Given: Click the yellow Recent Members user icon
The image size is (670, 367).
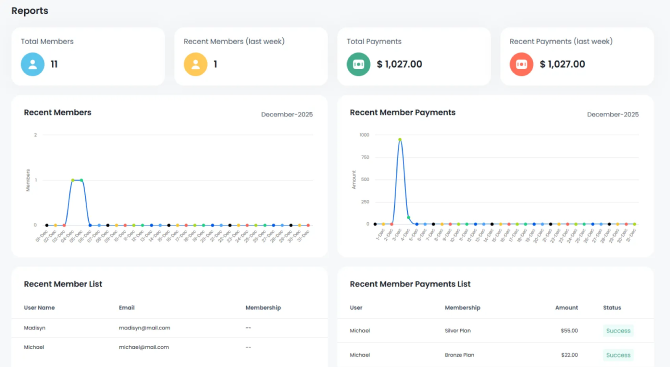Looking at the screenshot, I should 196,64.
